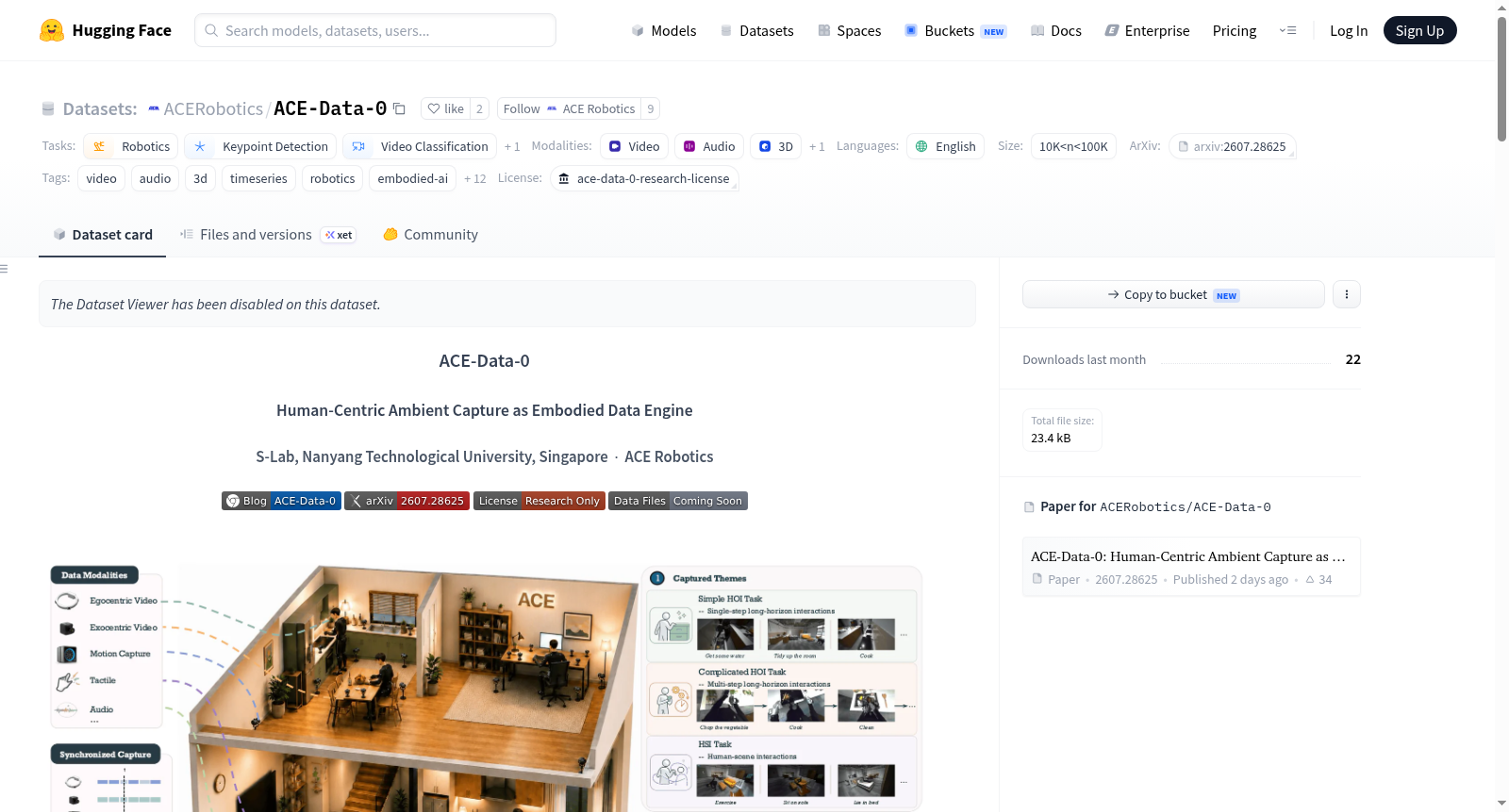Select the Video modality tag

pyautogui.click(x=634, y=146)
